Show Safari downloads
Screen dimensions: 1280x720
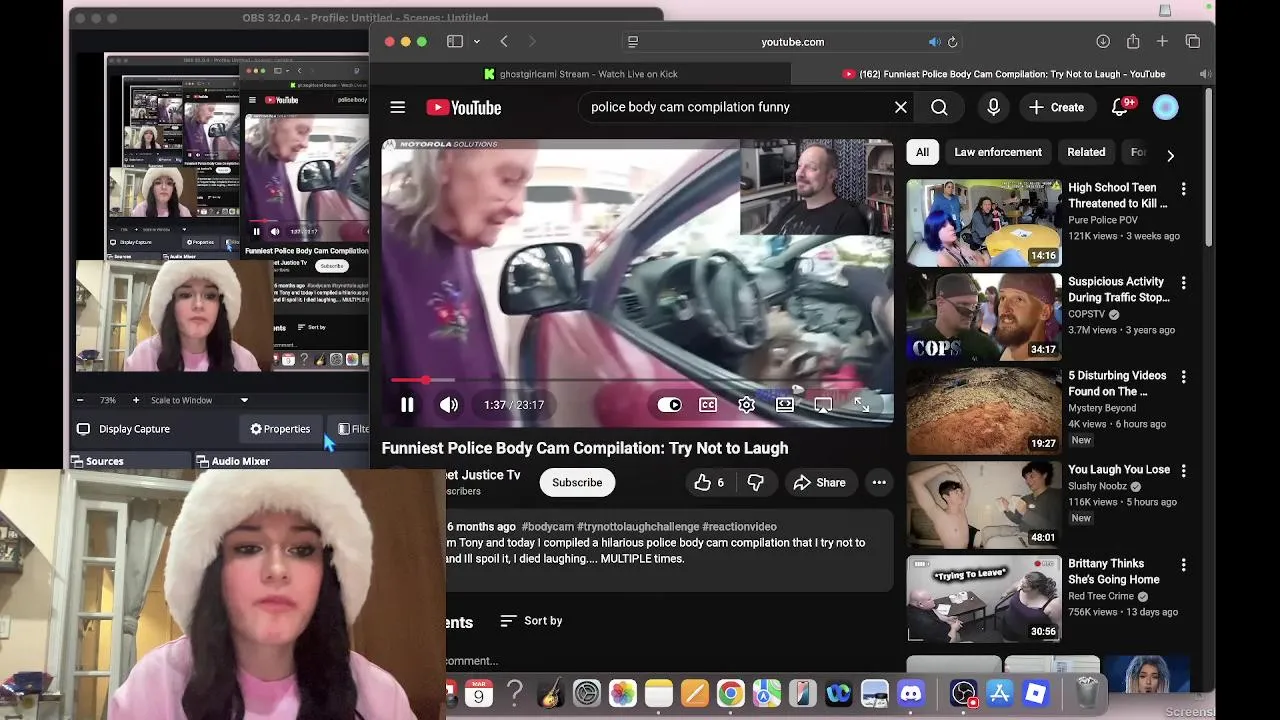click(x=1103, y=42)
